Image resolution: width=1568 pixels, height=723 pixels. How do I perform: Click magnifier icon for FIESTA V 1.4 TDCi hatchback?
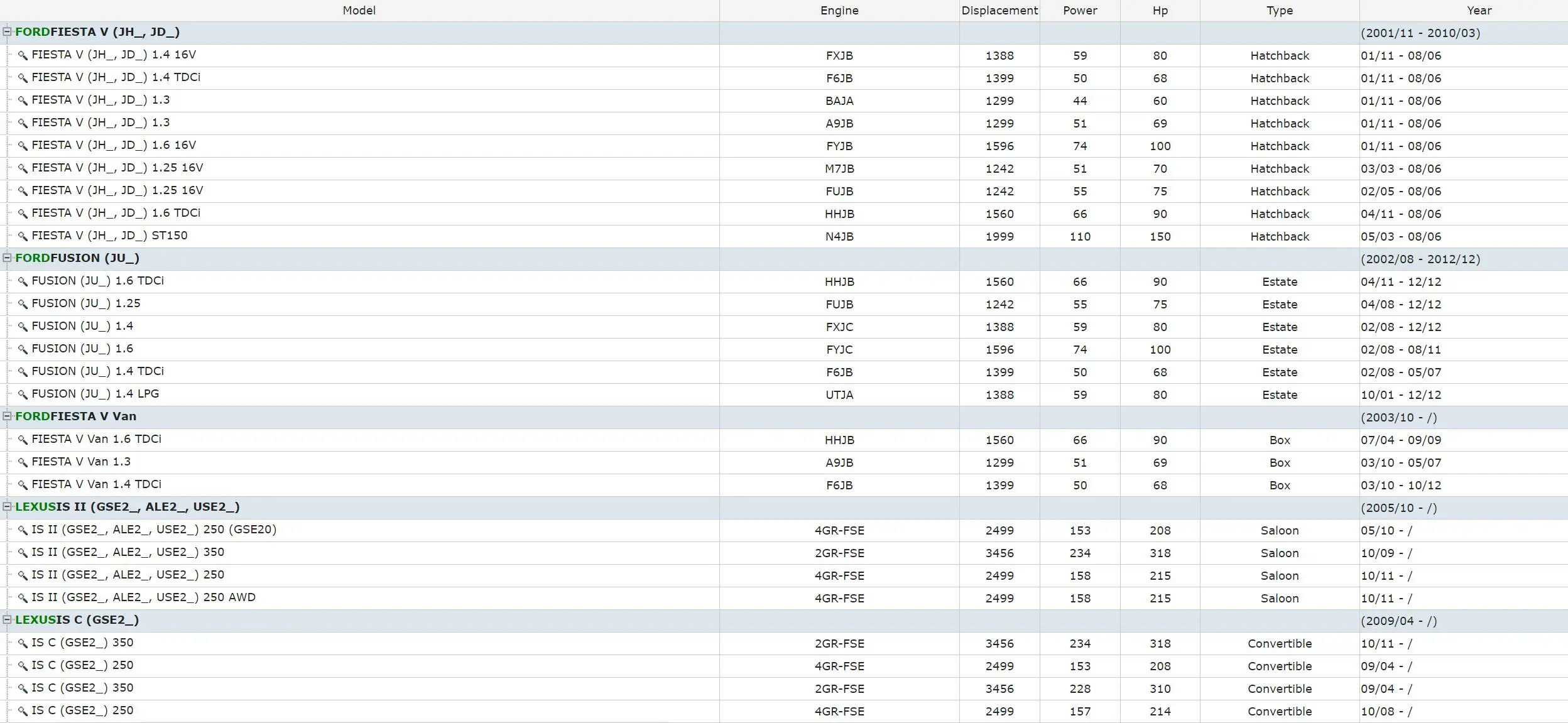(x=23, y=78)
